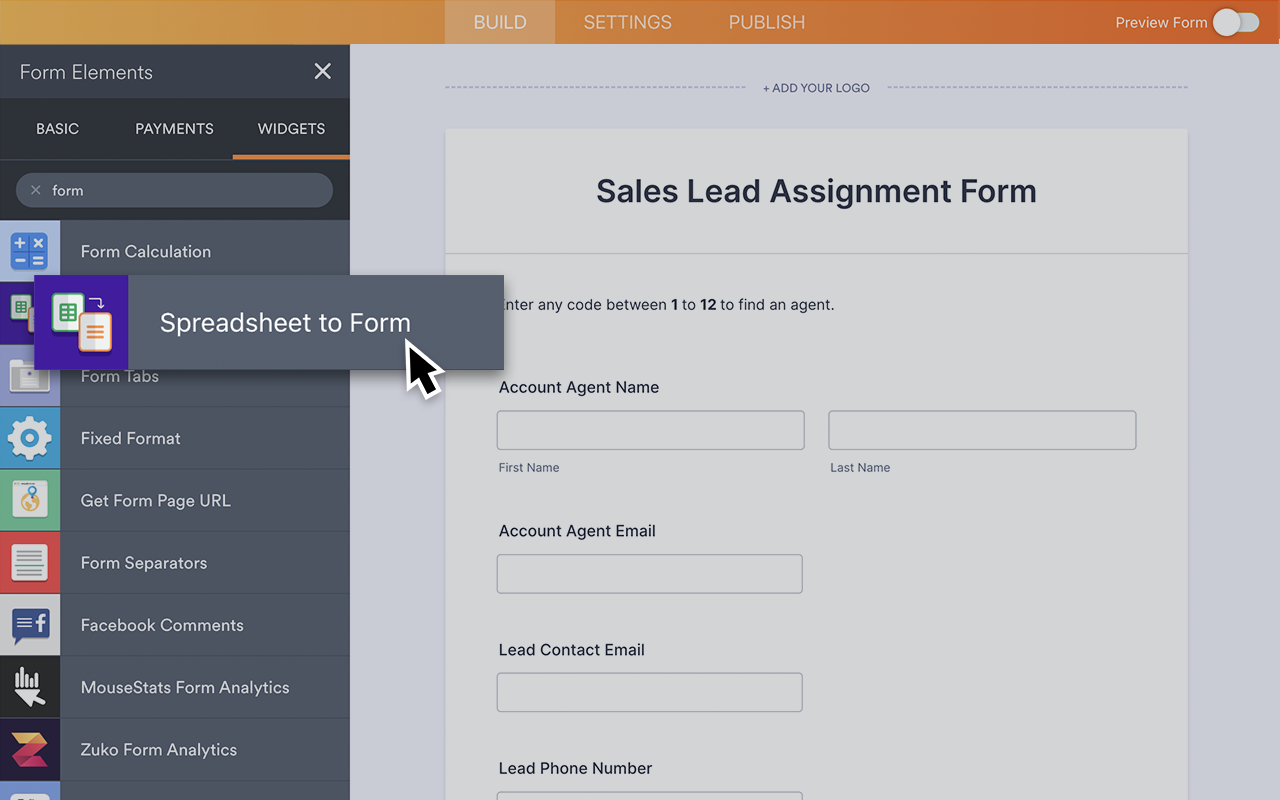Close the Form Elements panel
This screenshot has height=800, width=1280.
pos(322,71)
